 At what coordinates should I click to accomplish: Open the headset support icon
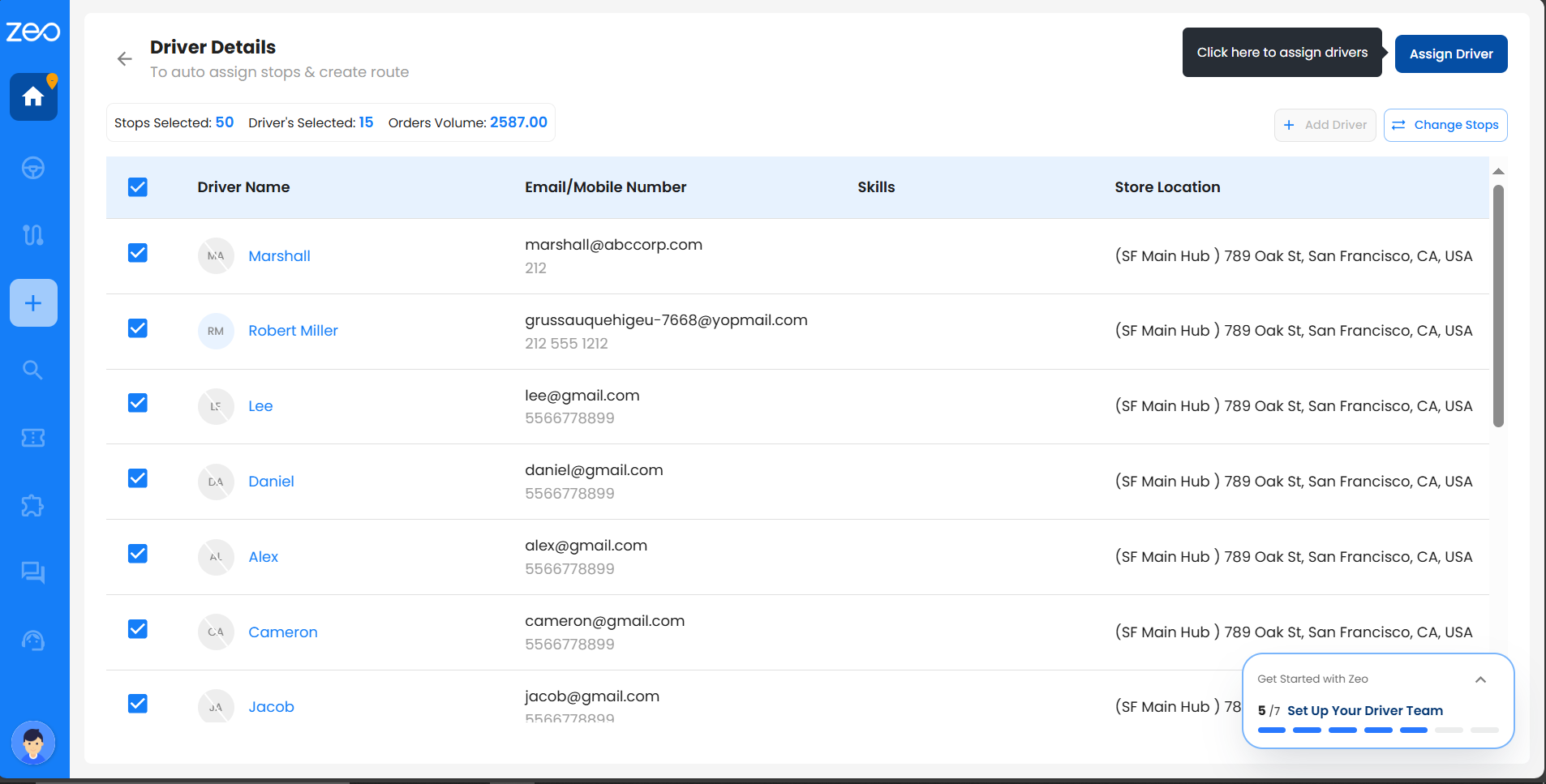[33, 640]
